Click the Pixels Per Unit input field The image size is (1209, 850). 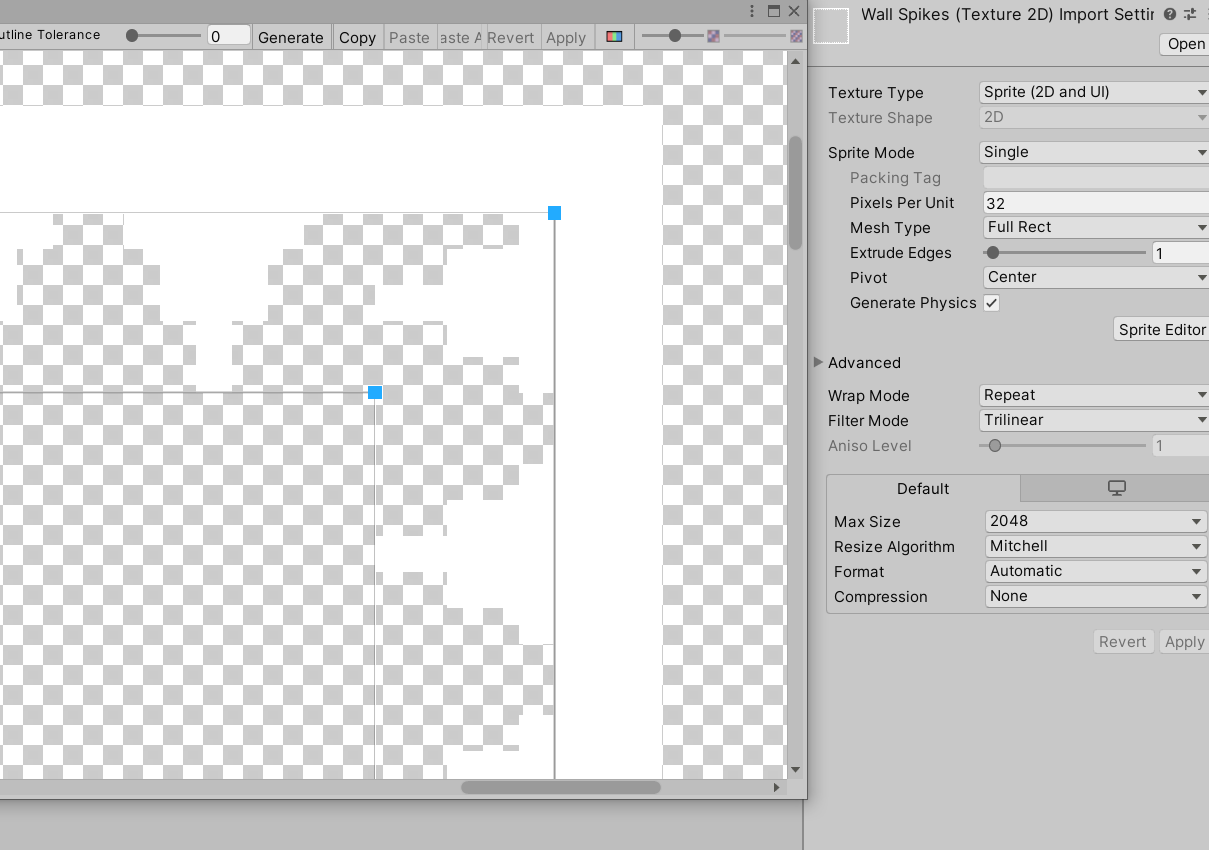[1095, 202]
